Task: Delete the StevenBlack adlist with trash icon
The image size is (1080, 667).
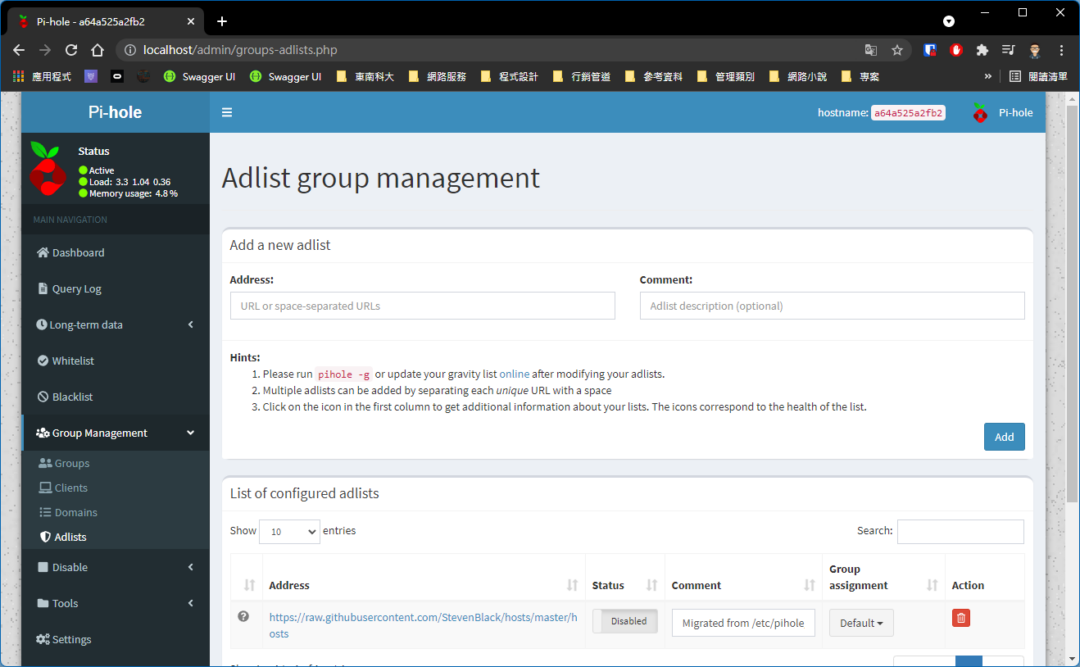Action: pyautogui.click(x=961, y=617)
